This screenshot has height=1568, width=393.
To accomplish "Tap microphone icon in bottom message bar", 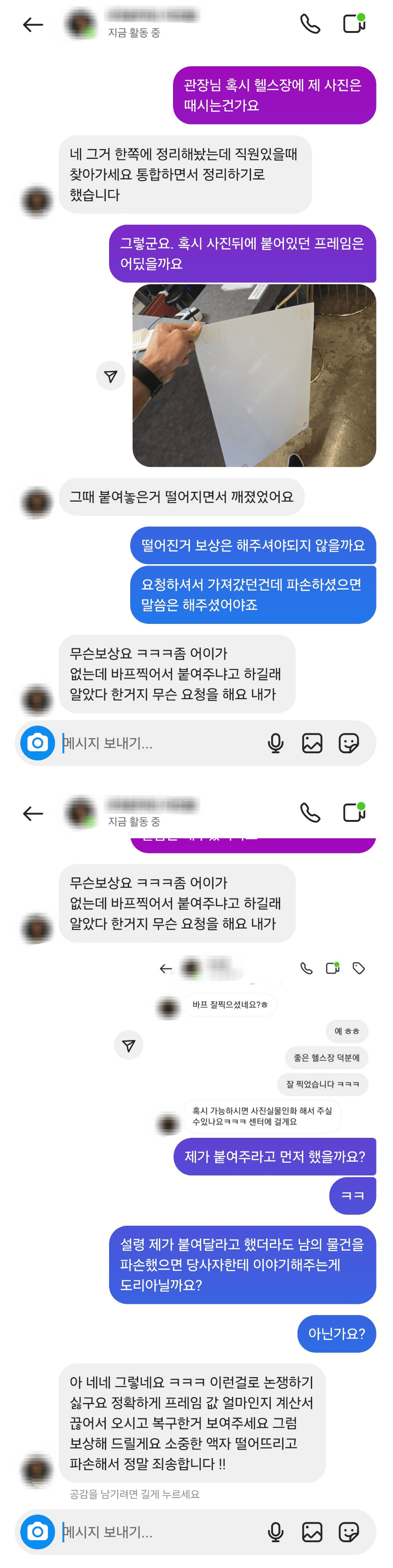I will tap(275, 1531).
